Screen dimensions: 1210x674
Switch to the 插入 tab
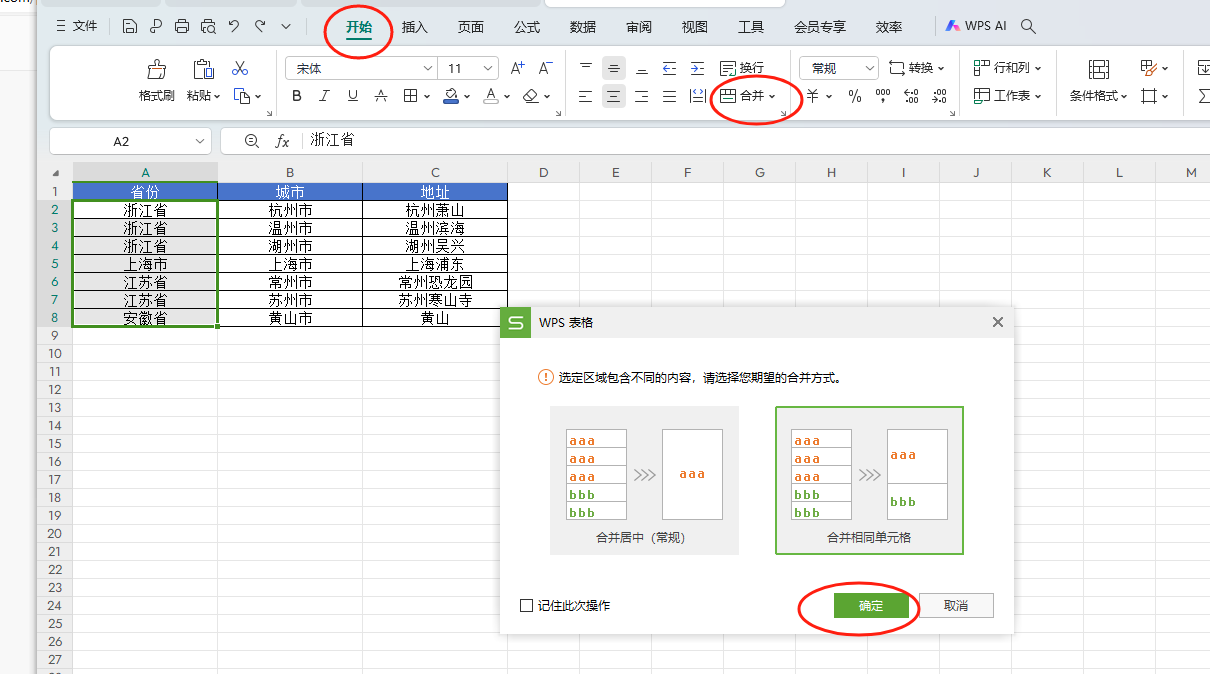pos(415,27)
